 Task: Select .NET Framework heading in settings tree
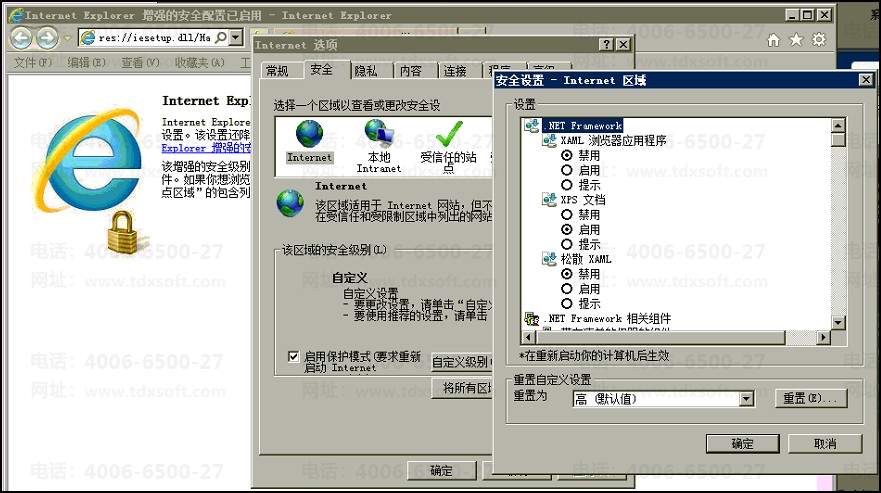pos(582,125)
